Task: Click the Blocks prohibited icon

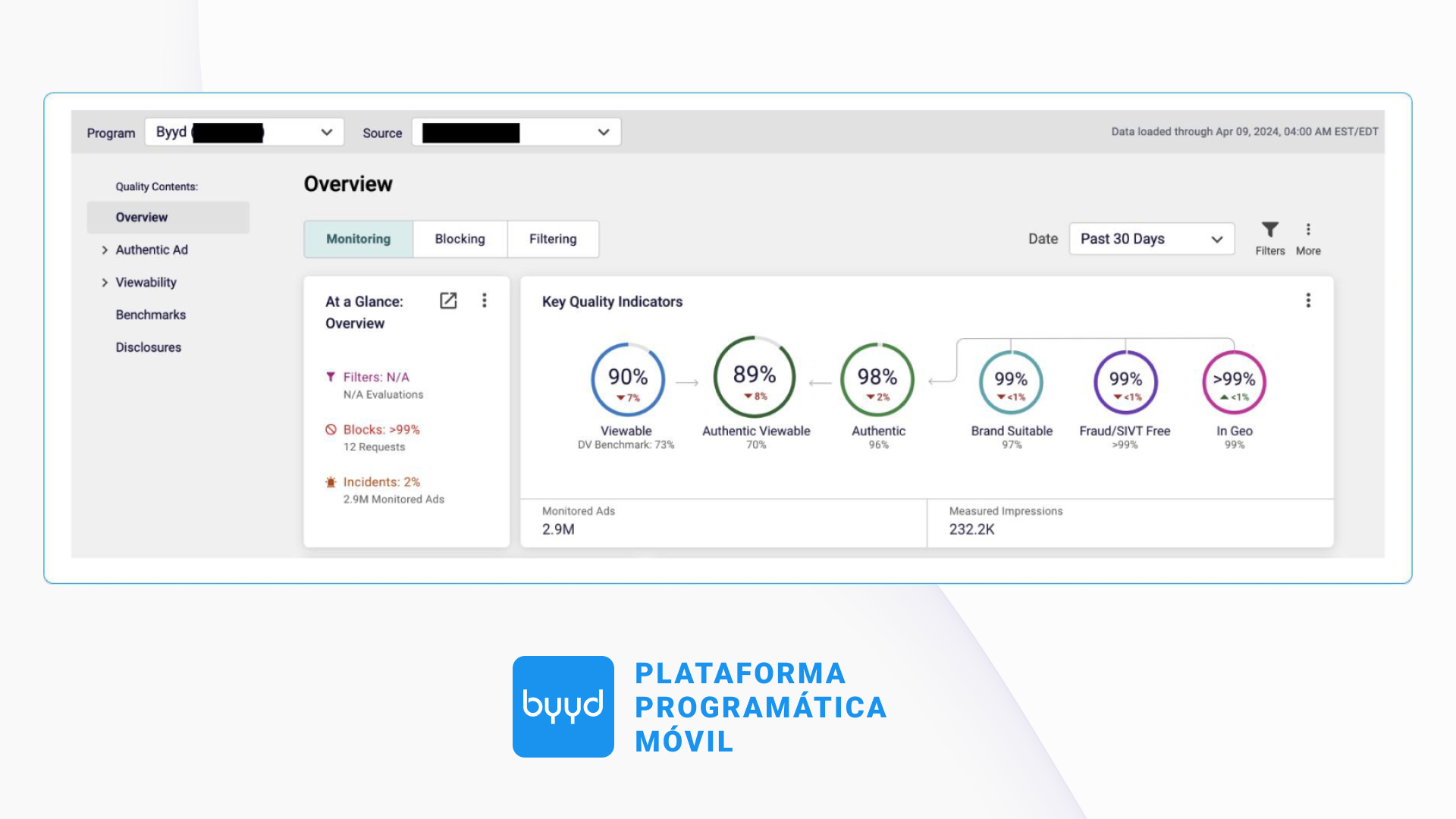Action: 331,430
